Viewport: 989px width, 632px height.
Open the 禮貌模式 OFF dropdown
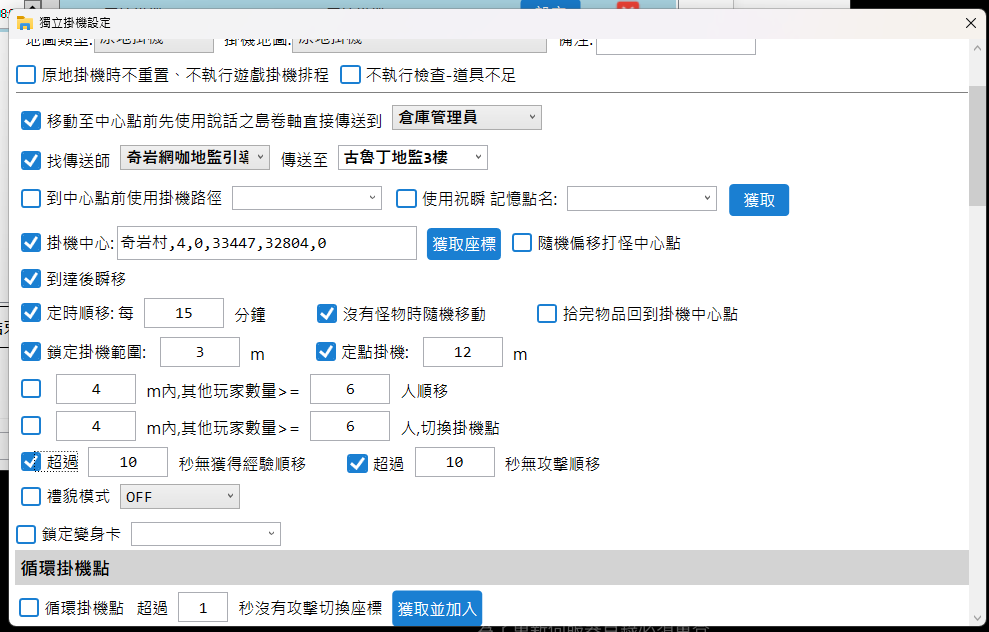pos(179,496)
